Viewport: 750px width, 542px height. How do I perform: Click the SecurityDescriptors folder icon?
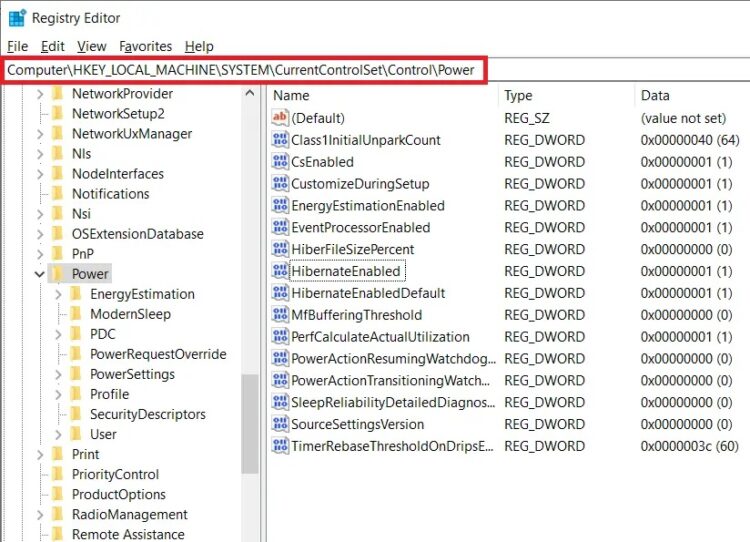(76, 414)
